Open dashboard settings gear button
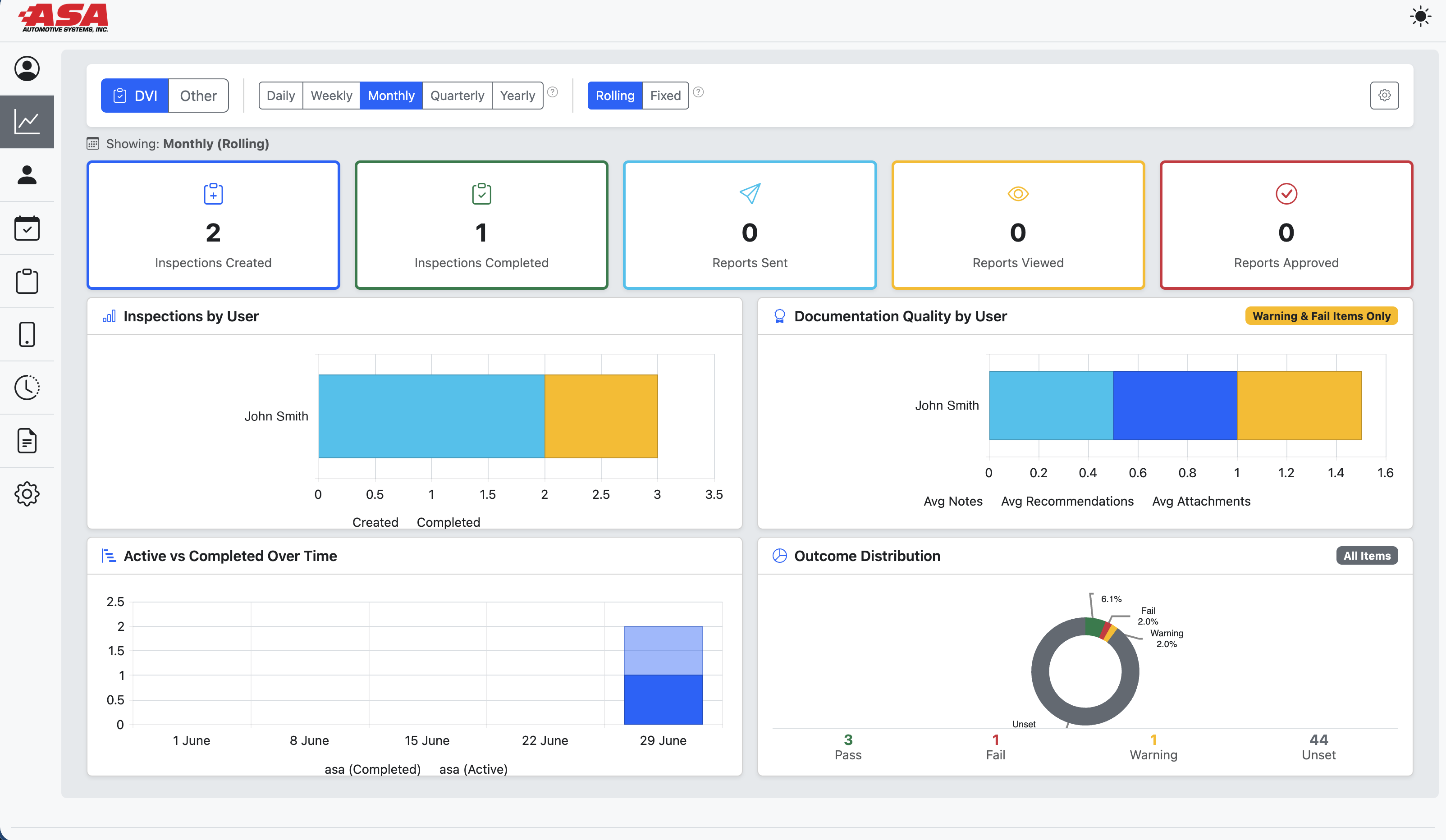 [1385, 95]
